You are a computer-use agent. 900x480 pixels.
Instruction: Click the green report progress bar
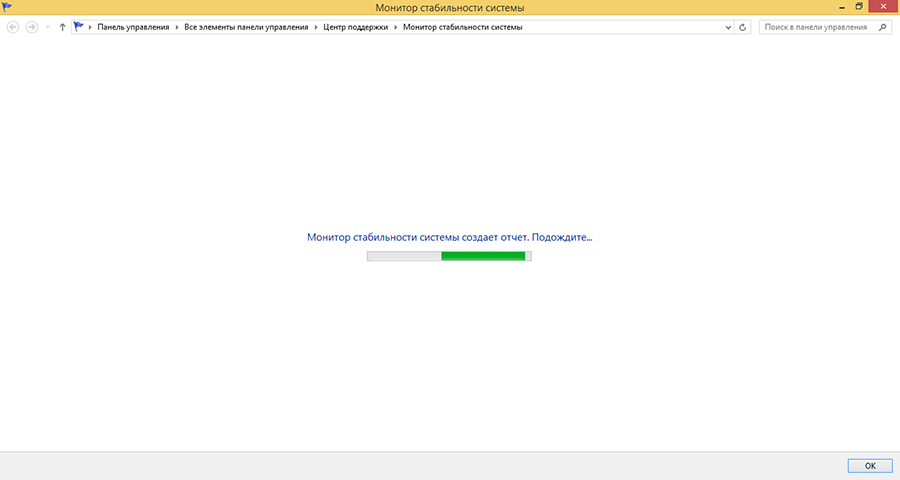(x=449, y=256)
